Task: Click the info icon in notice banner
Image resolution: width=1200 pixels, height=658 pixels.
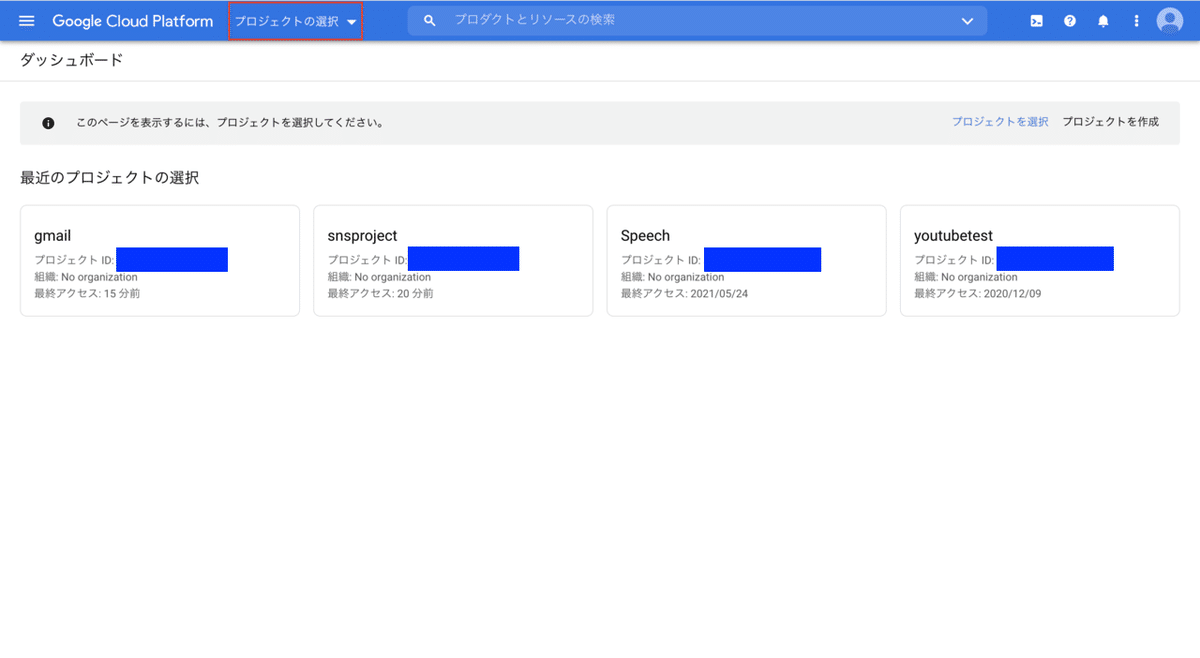Action: click(48, 123)
